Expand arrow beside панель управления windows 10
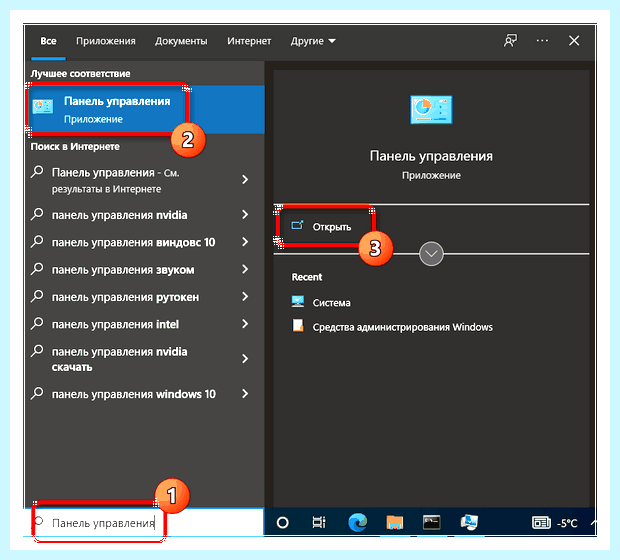The image size is (620, 560). click(245, 394)
